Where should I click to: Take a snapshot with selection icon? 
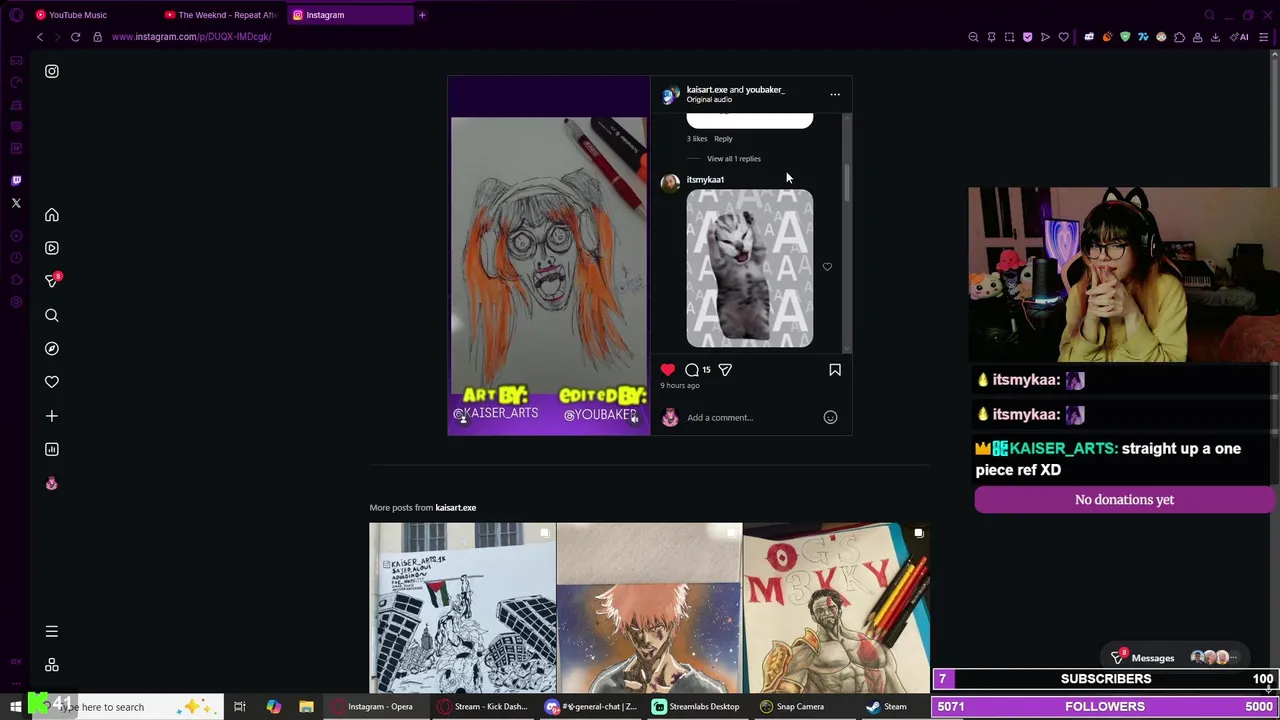[x=1009, y=37]
